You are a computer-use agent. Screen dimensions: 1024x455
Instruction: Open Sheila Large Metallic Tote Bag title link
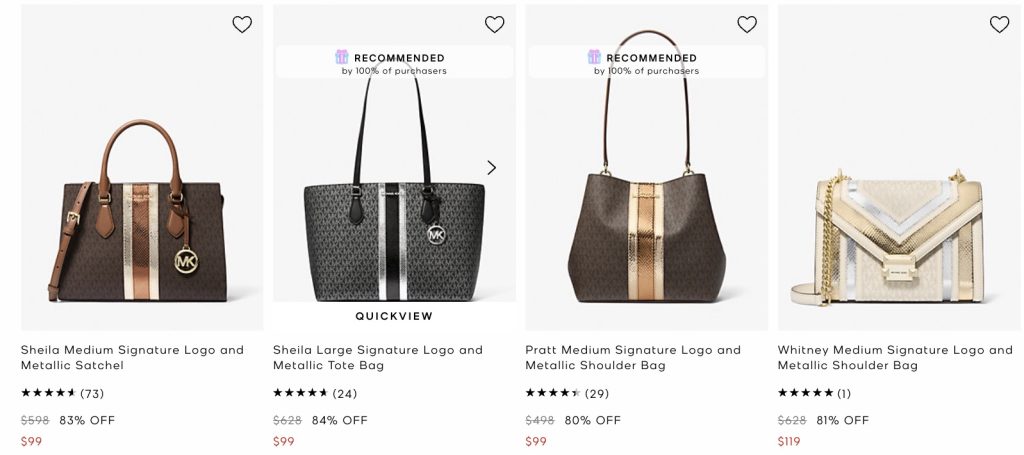(x=378, y=358)
